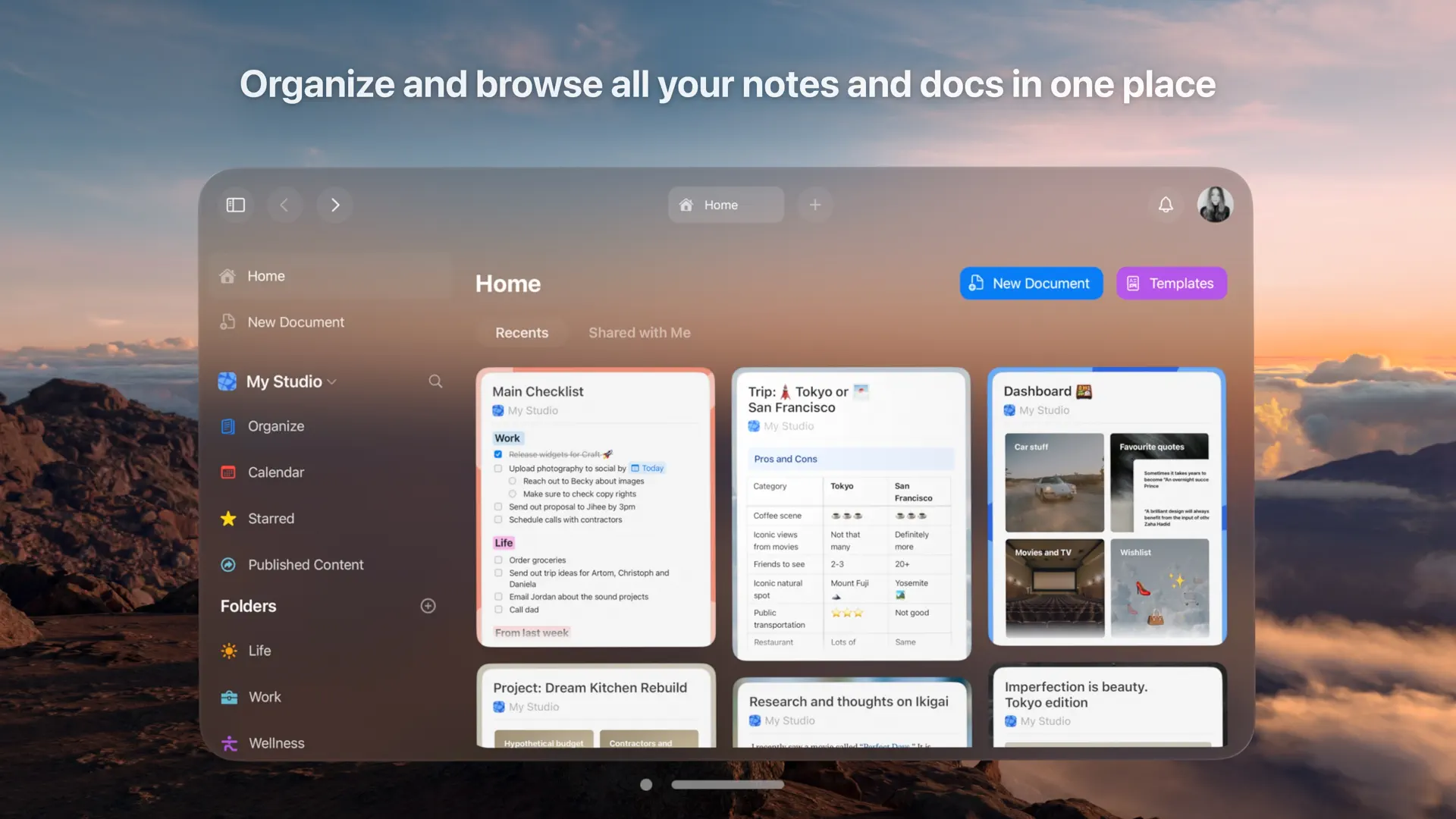Check the Order groceries item
The height and width of the screenshot is (819, 1456).
click(497, 560)
